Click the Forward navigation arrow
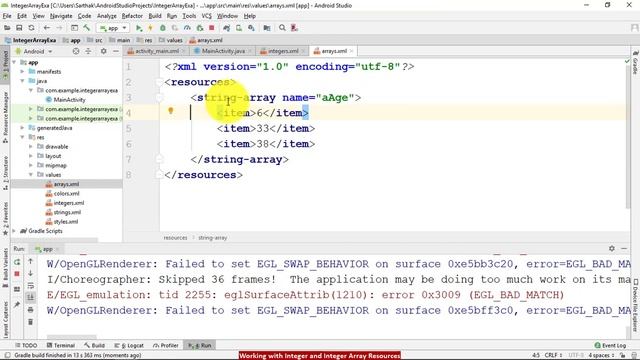 click(59, 28)
